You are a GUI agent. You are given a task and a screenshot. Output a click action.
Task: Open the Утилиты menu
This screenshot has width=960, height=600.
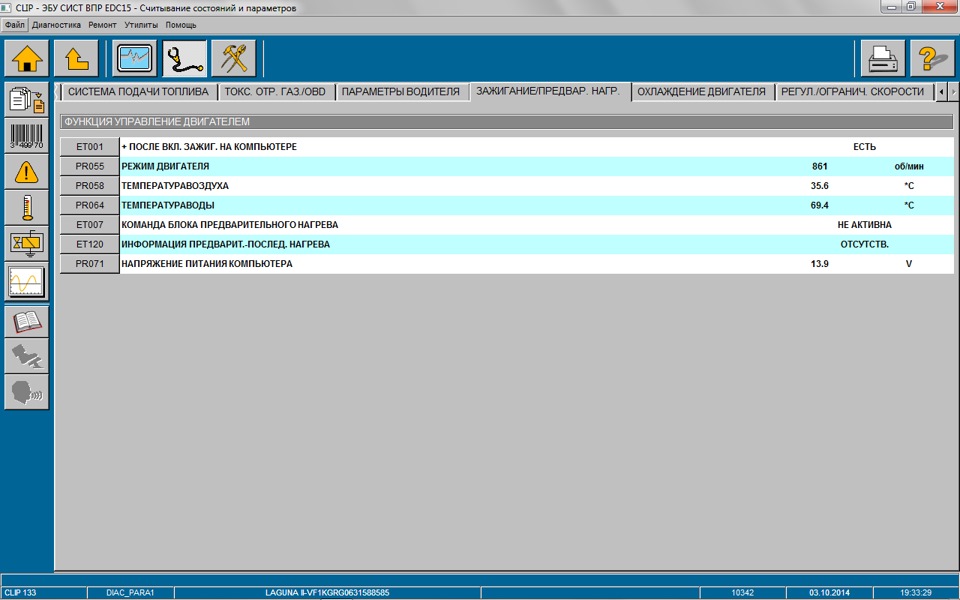(141, 25)
